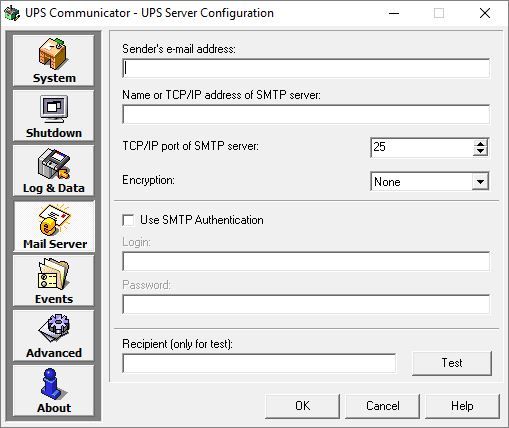Decrease SMTP port with down arrow

pyautogui.click(x=480, y=151)
